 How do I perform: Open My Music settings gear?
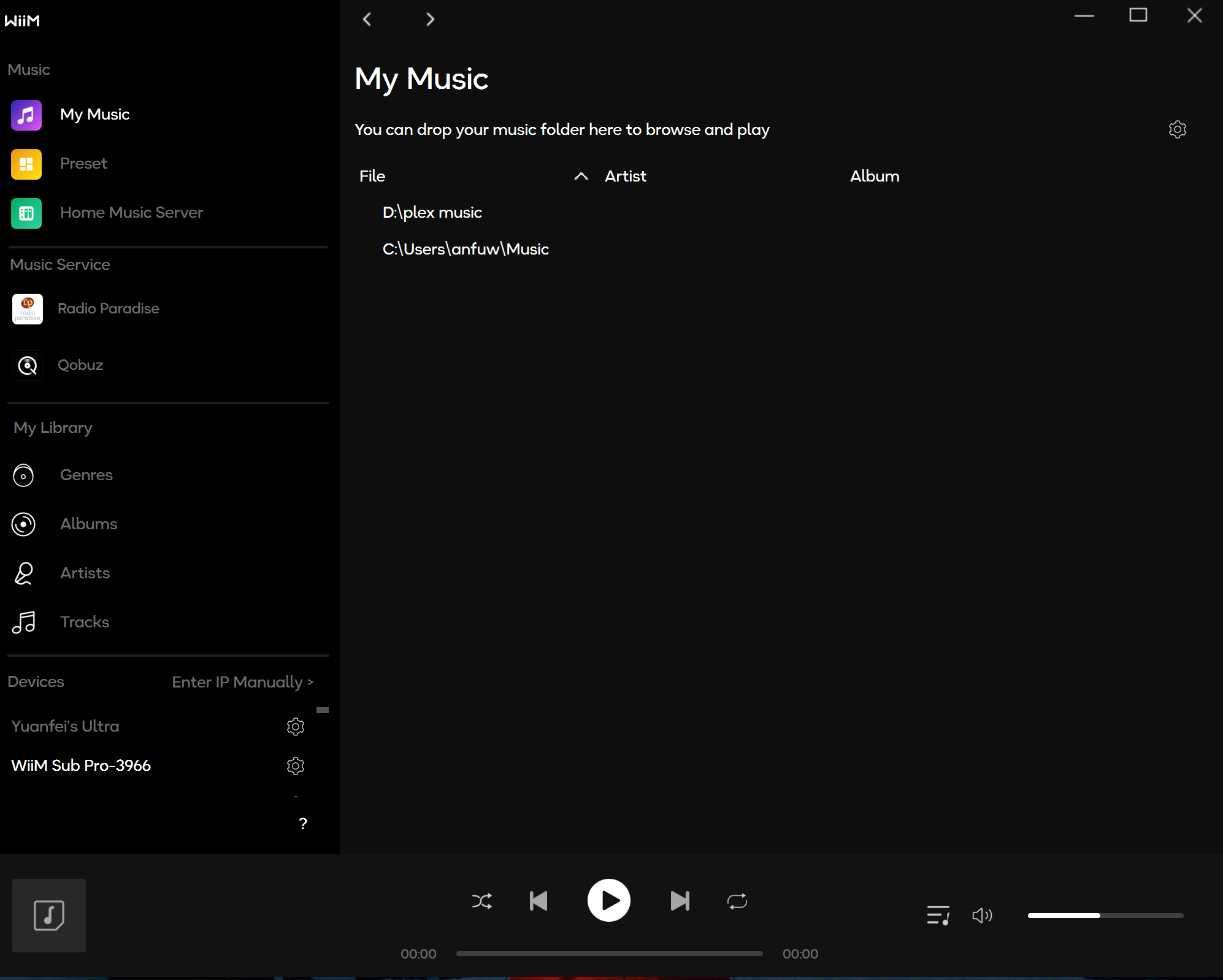[1177, 129]
